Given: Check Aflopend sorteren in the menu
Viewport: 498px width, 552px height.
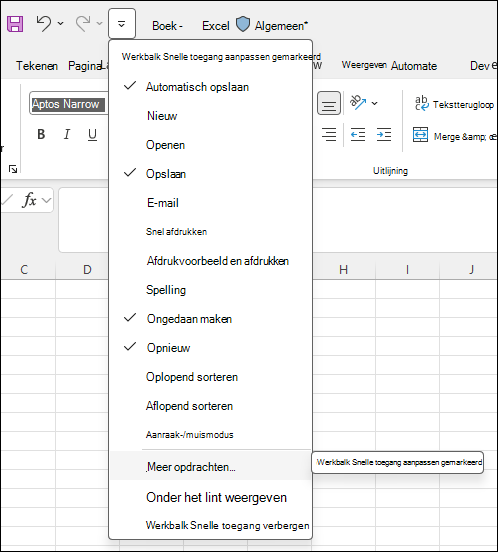Looking at the screenshot, I should click(210, 406).
